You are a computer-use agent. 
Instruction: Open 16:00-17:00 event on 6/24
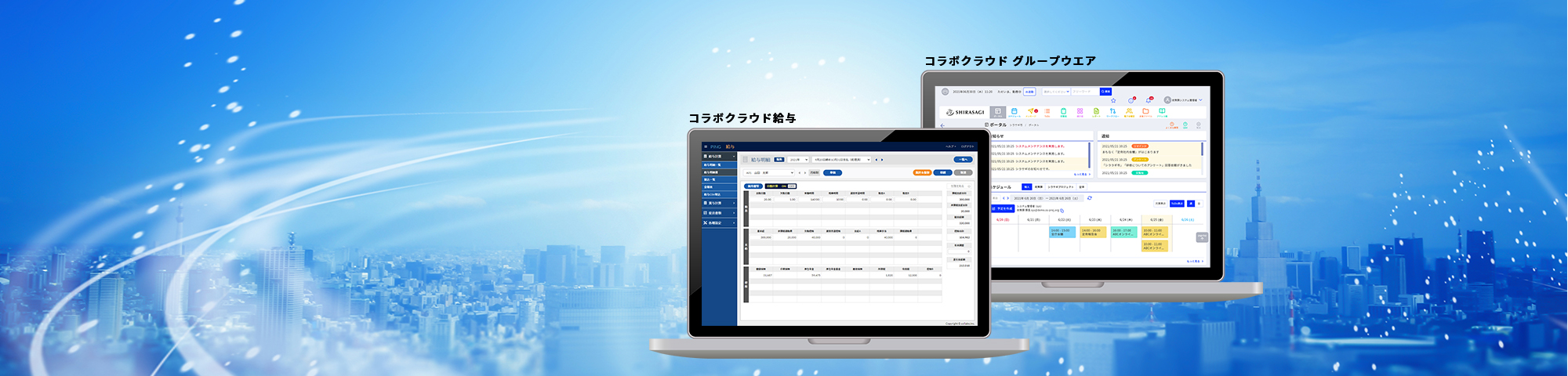pos(1123,232)
